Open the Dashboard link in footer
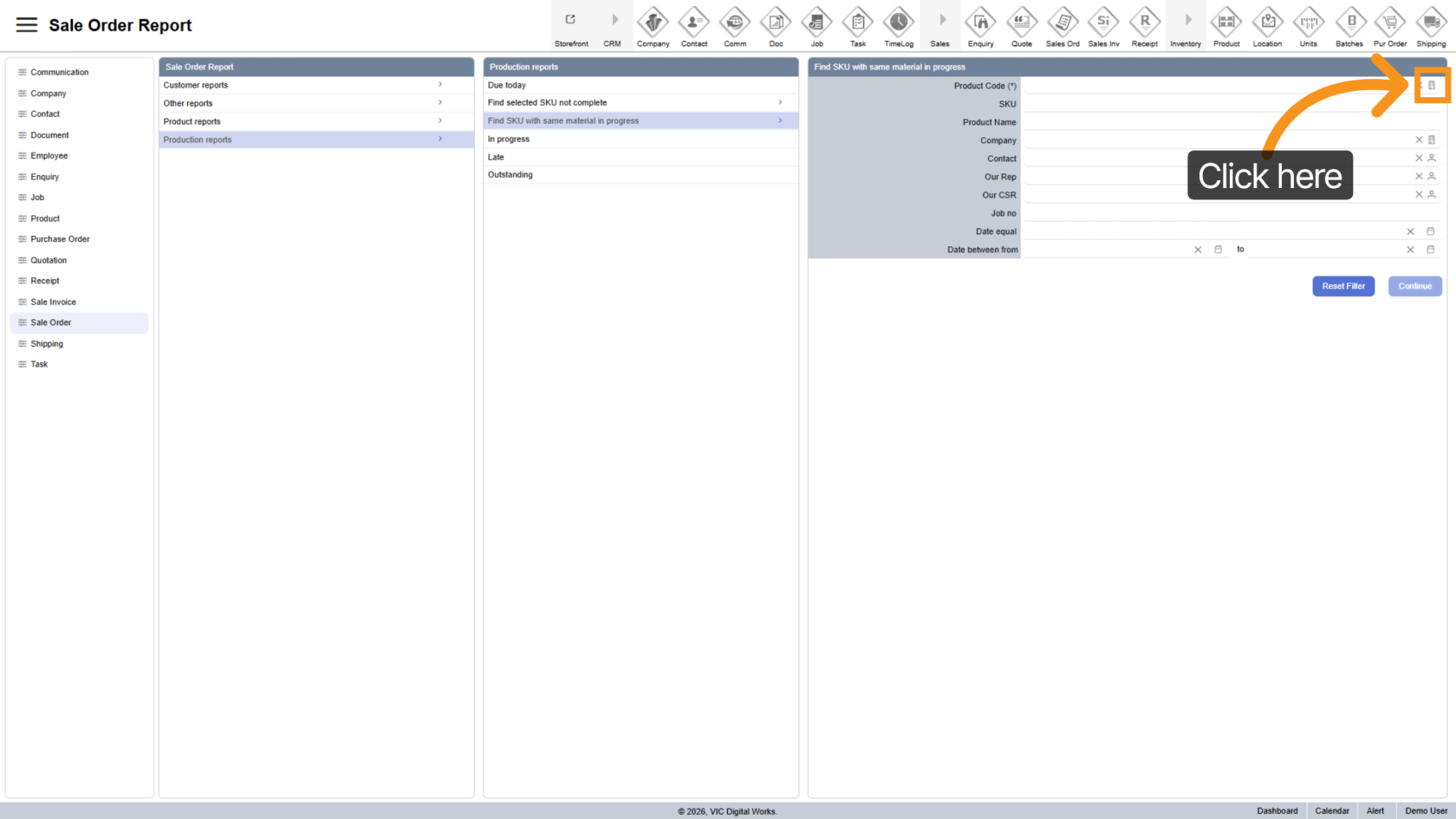The image size is (1456, 819). tap(1277, 811)
